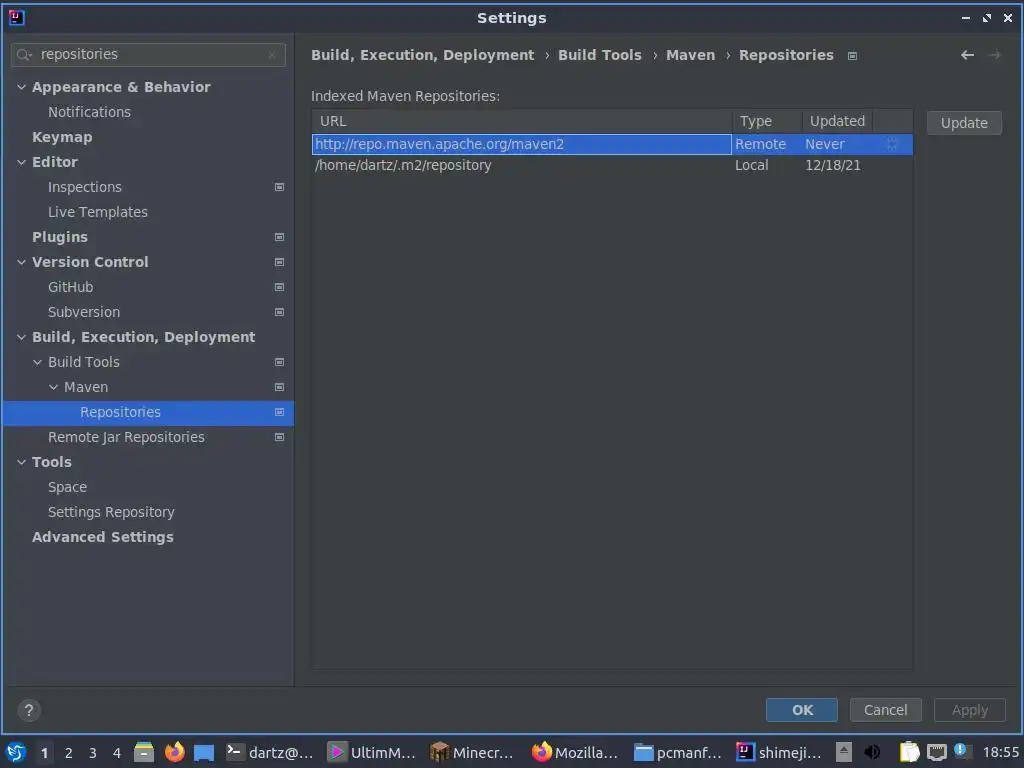The width and height of the screenshot is (1024, 768).
Task: Go back using the left arrow
Action: (967, 56)
